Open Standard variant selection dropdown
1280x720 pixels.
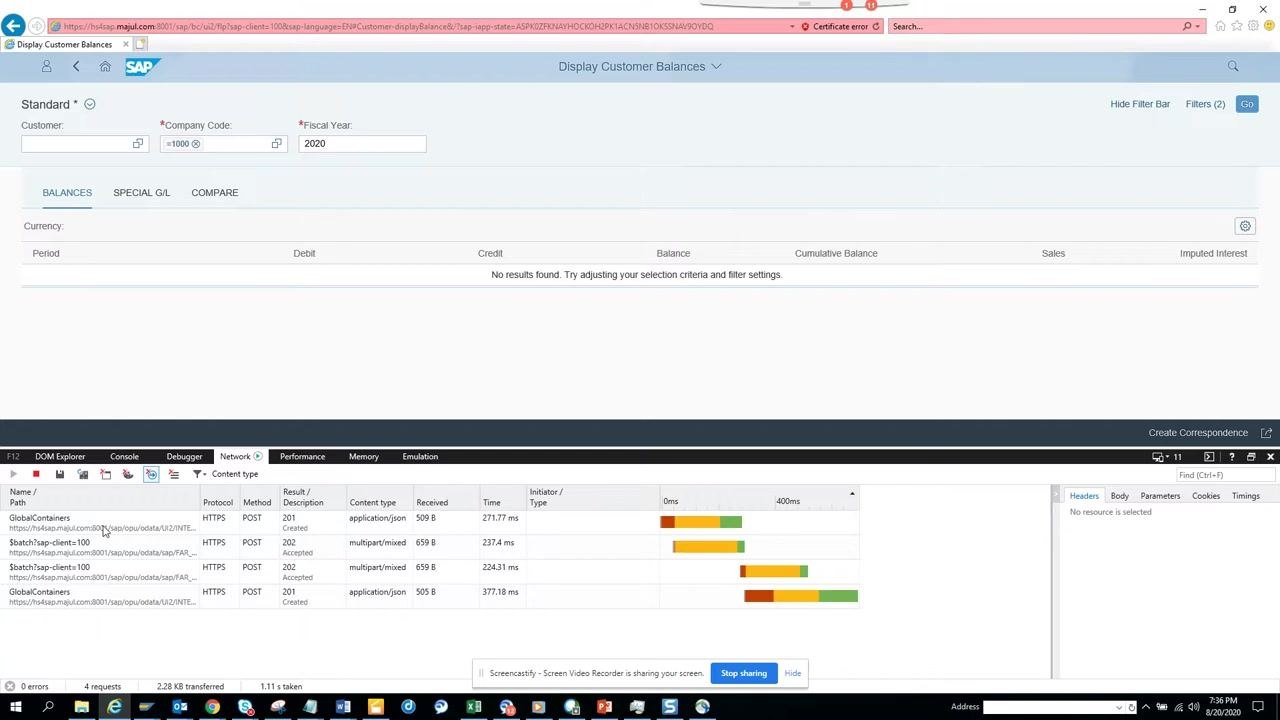tap(90, 104)
